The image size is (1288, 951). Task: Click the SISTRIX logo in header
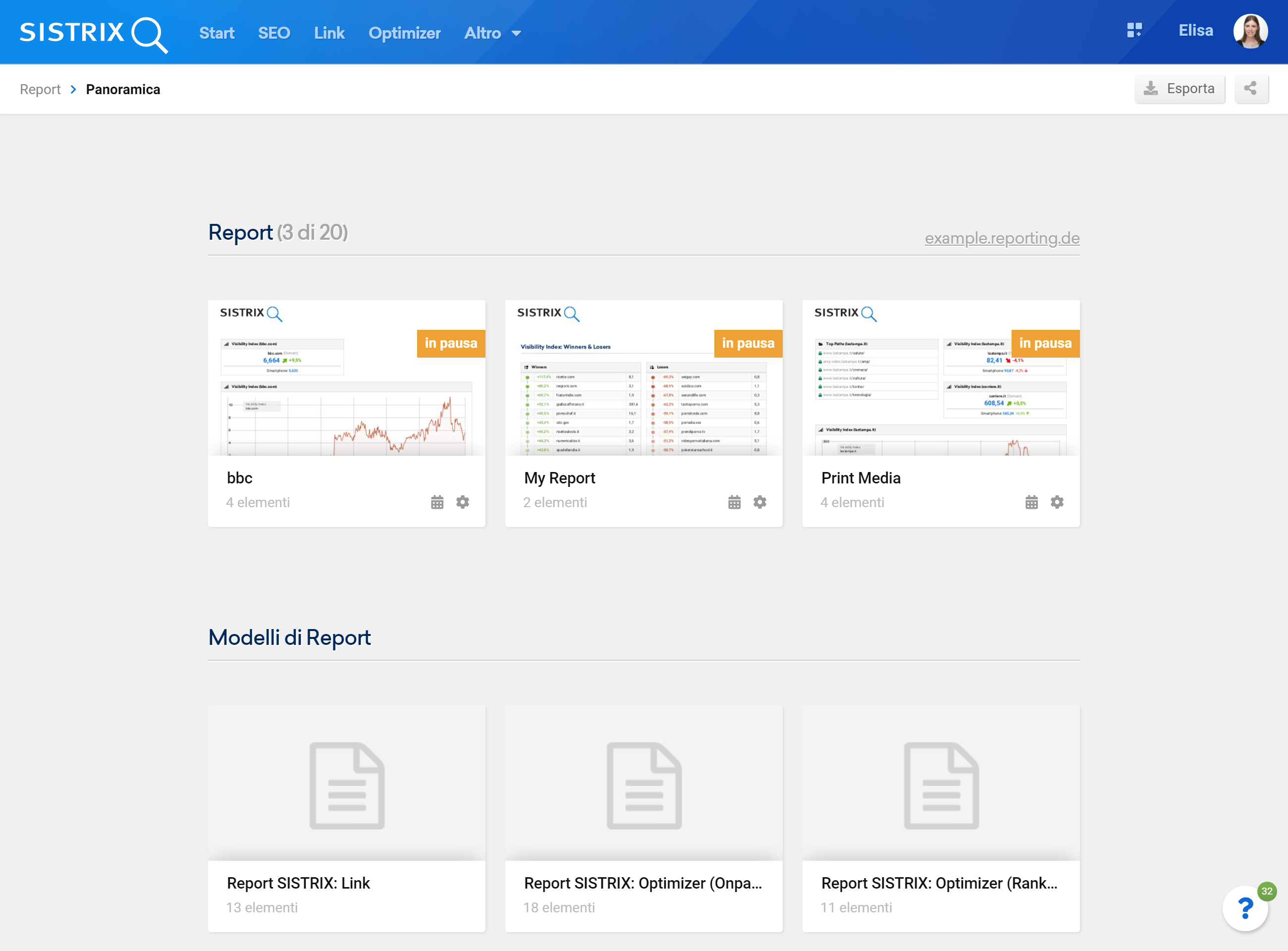94,33
